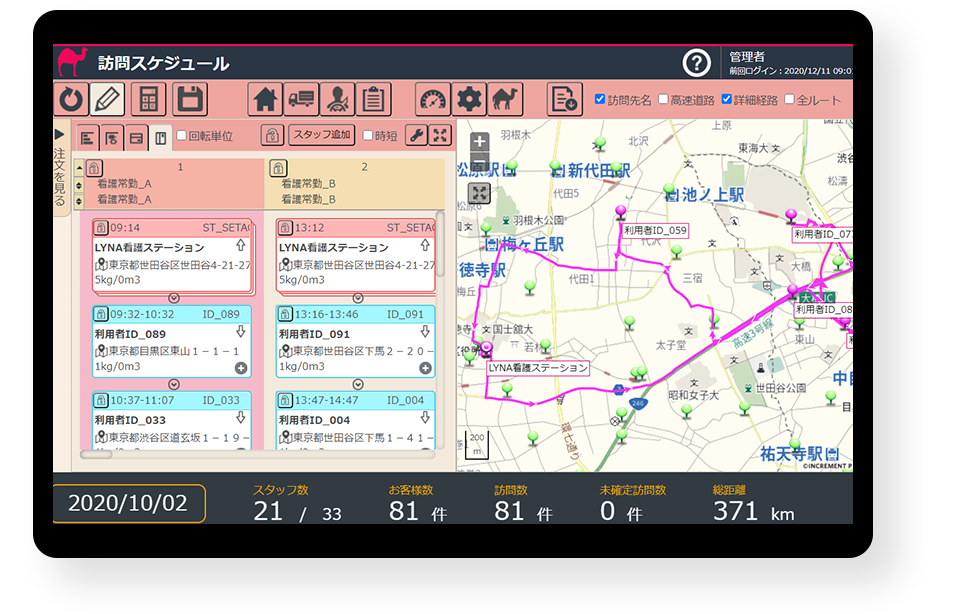This screenshot has height=614, width=953.
Task: Enable the 高速道路 checkbox
Action: point(664,99)
